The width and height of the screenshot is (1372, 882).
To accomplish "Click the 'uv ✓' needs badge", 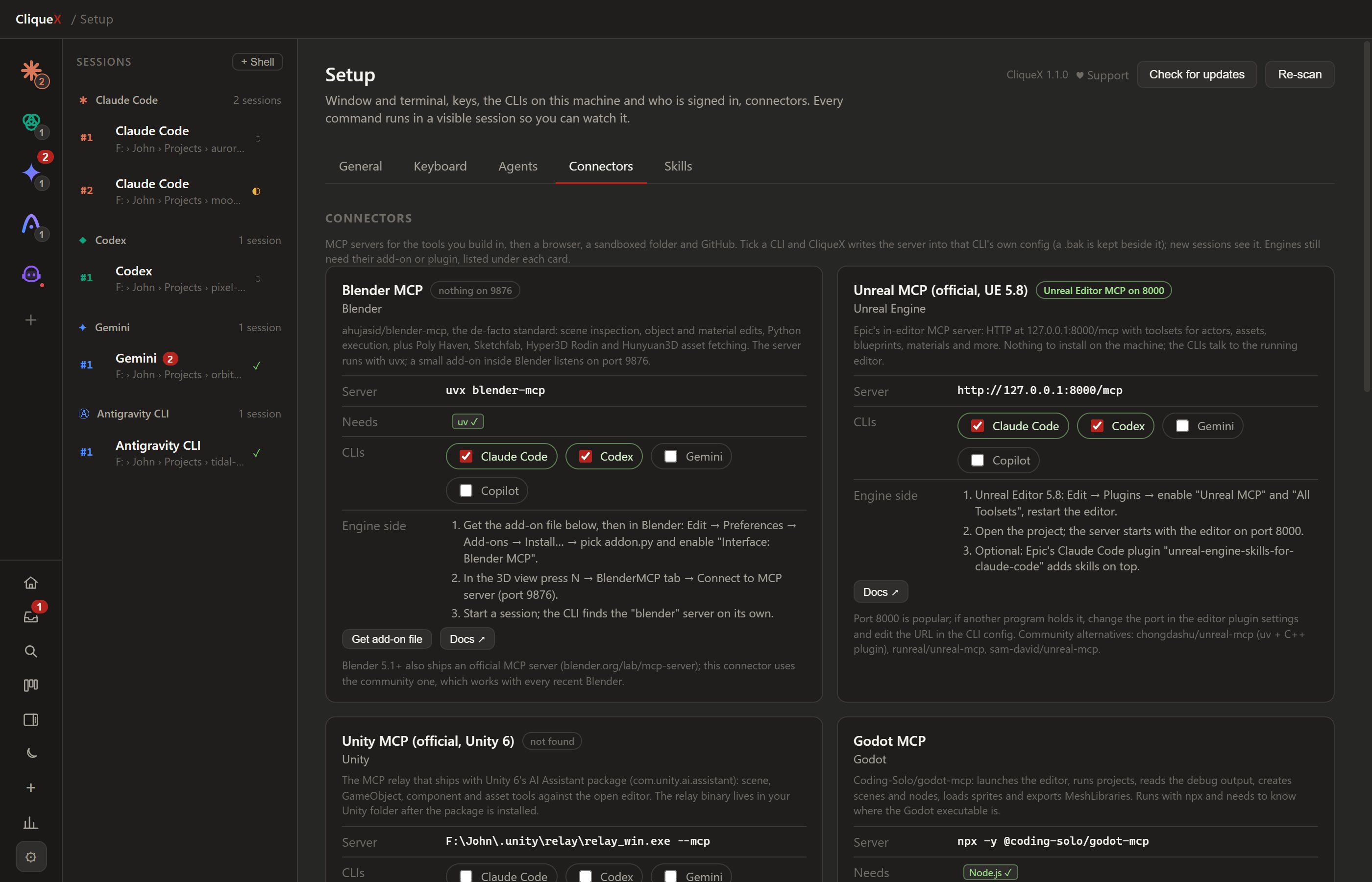I will tap(467, 421).
